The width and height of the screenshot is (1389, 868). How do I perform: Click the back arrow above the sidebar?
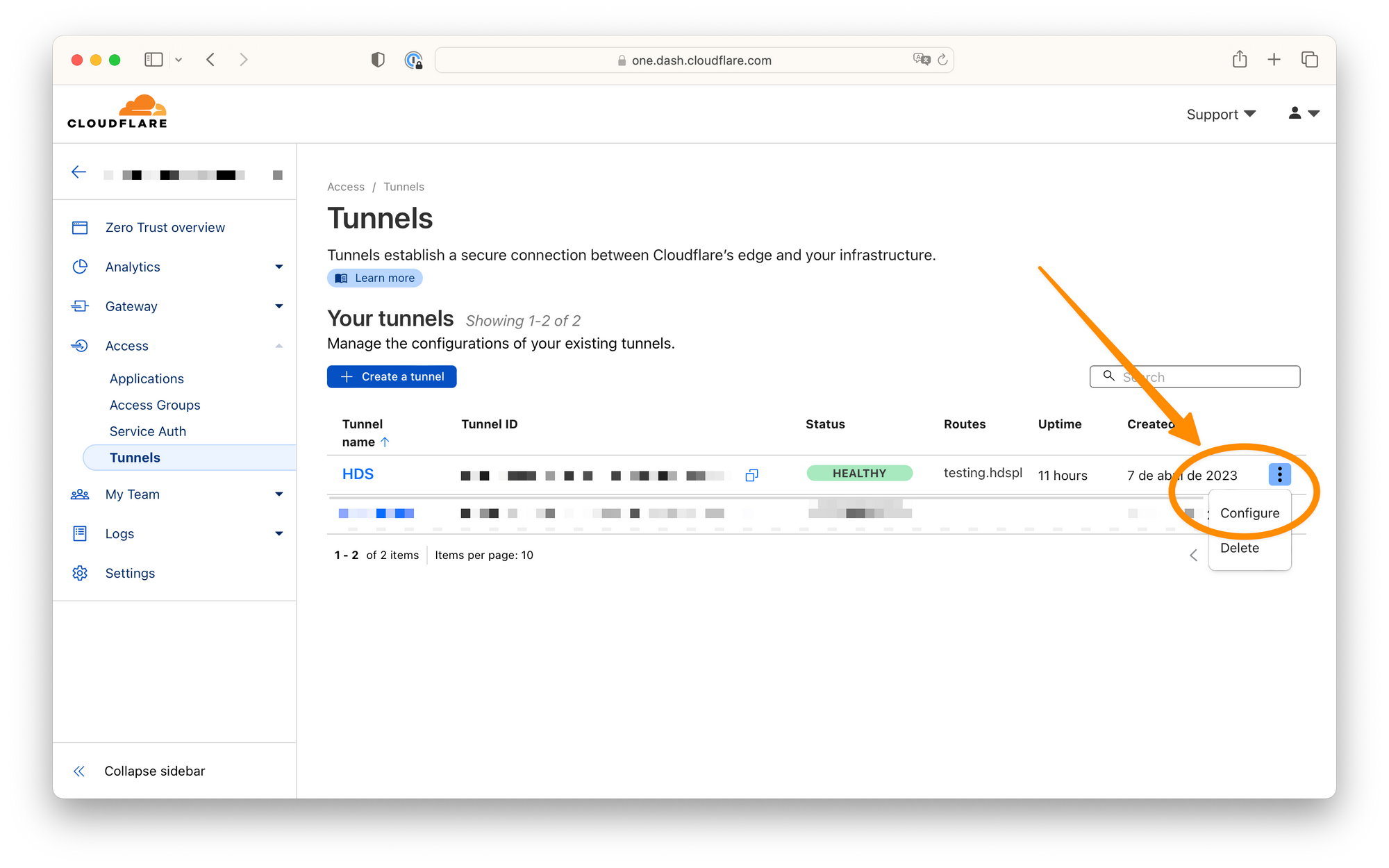pos(78,172)
